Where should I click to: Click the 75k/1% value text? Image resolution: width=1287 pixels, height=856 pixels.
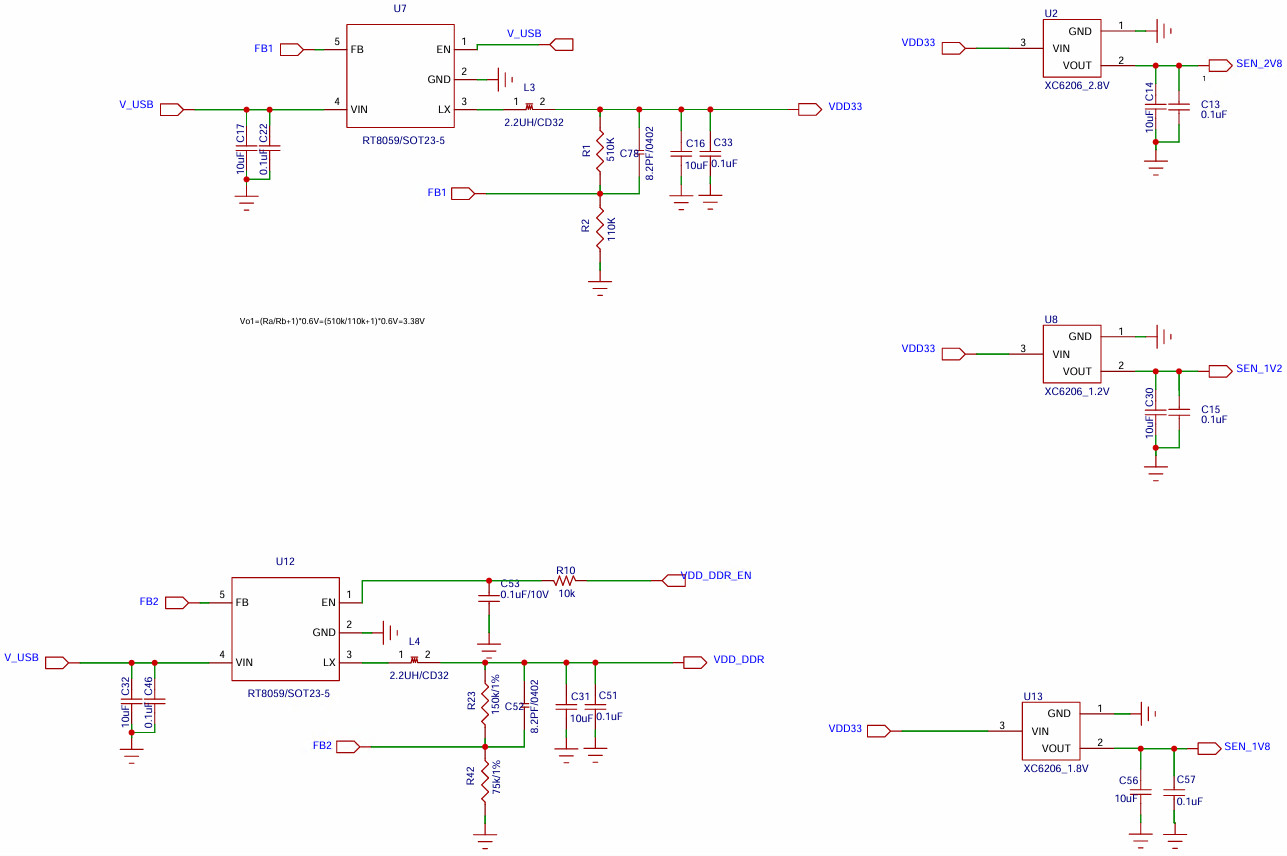[496, 777]
